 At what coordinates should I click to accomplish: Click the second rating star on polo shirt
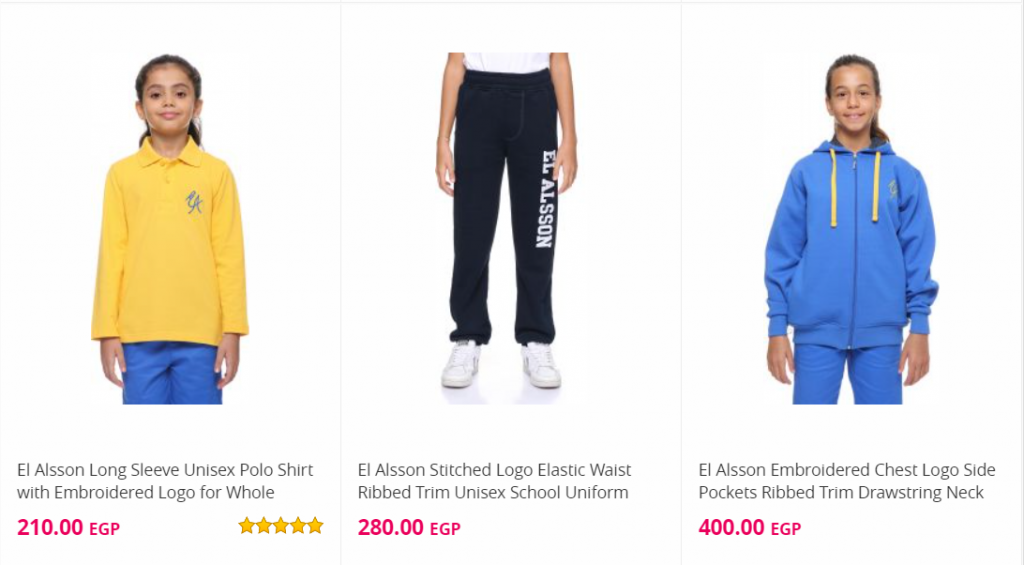[x=264, y=526]
